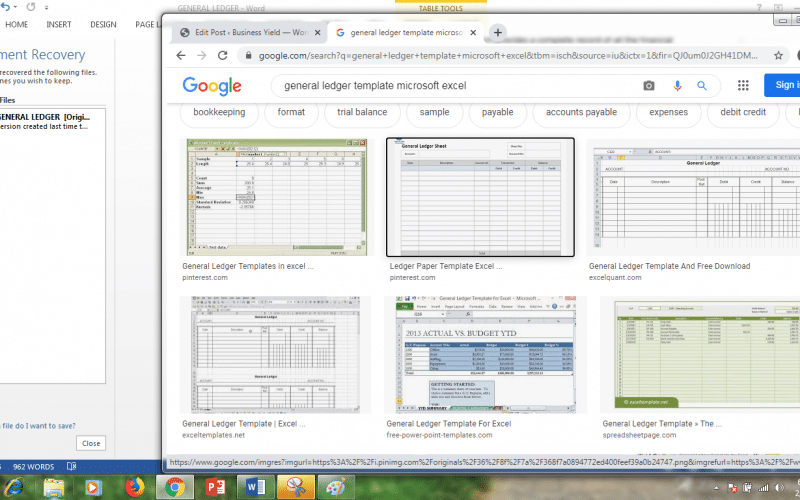The width and height of the screenshot is (800, 500).
Task: Open the INSERT ribbon tab in Word
Action: click(x=58, y=24)
